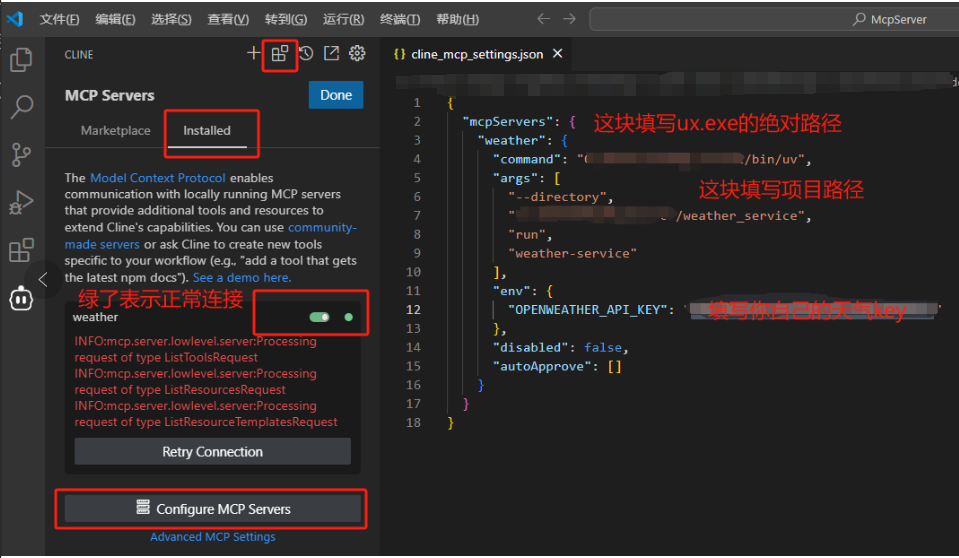Image resolution: width=959 pixels, height=558 pixels.
Task: Click the VS Code logo icon
Action: coord(15,19)
